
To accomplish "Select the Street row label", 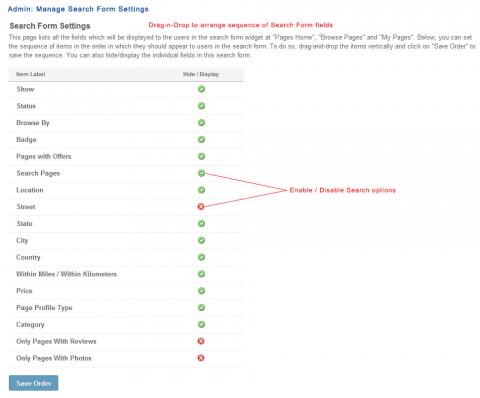I will click(x=26, y=207).
